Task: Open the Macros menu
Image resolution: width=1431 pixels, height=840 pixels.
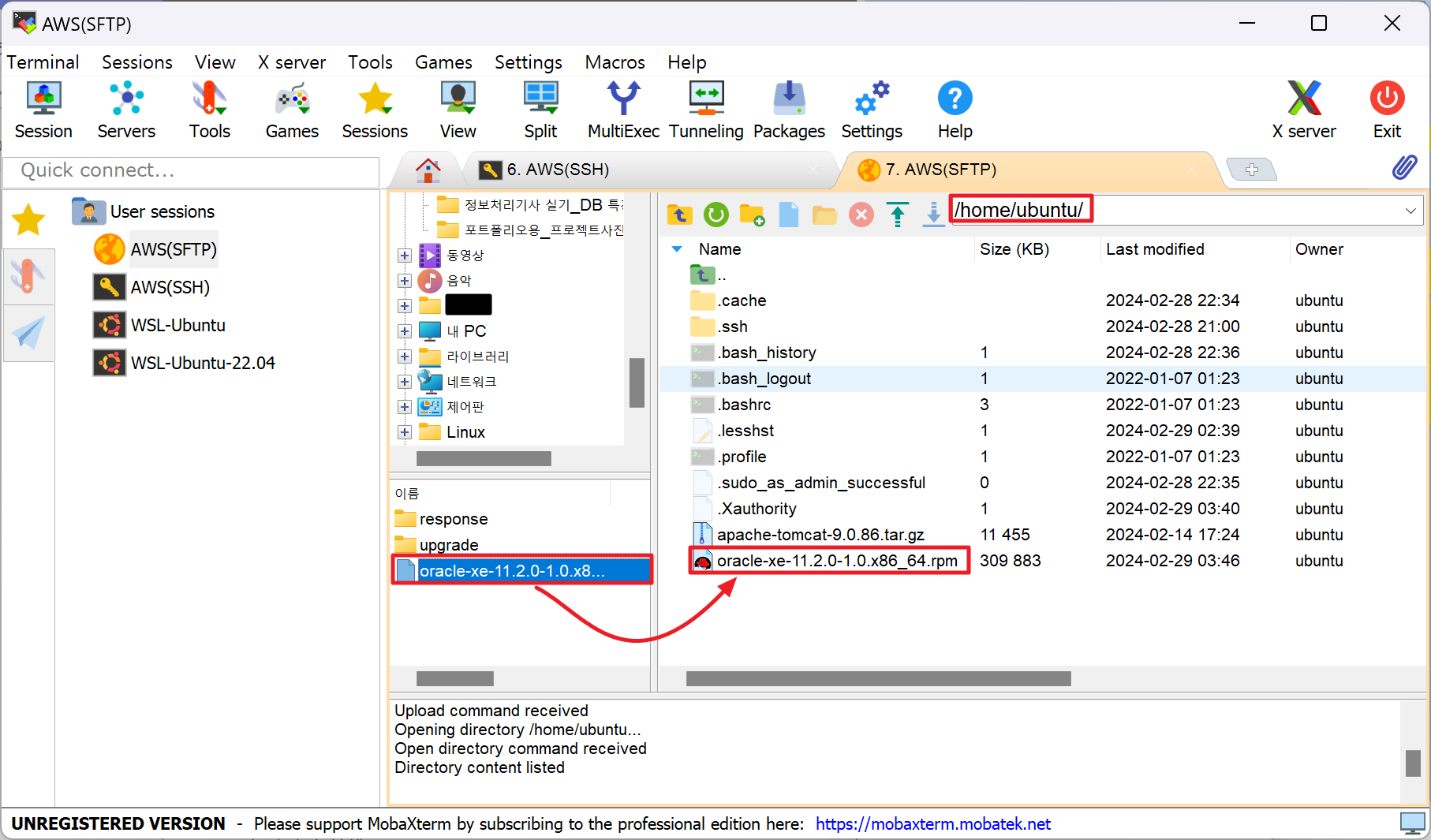Action: point(615,62)
